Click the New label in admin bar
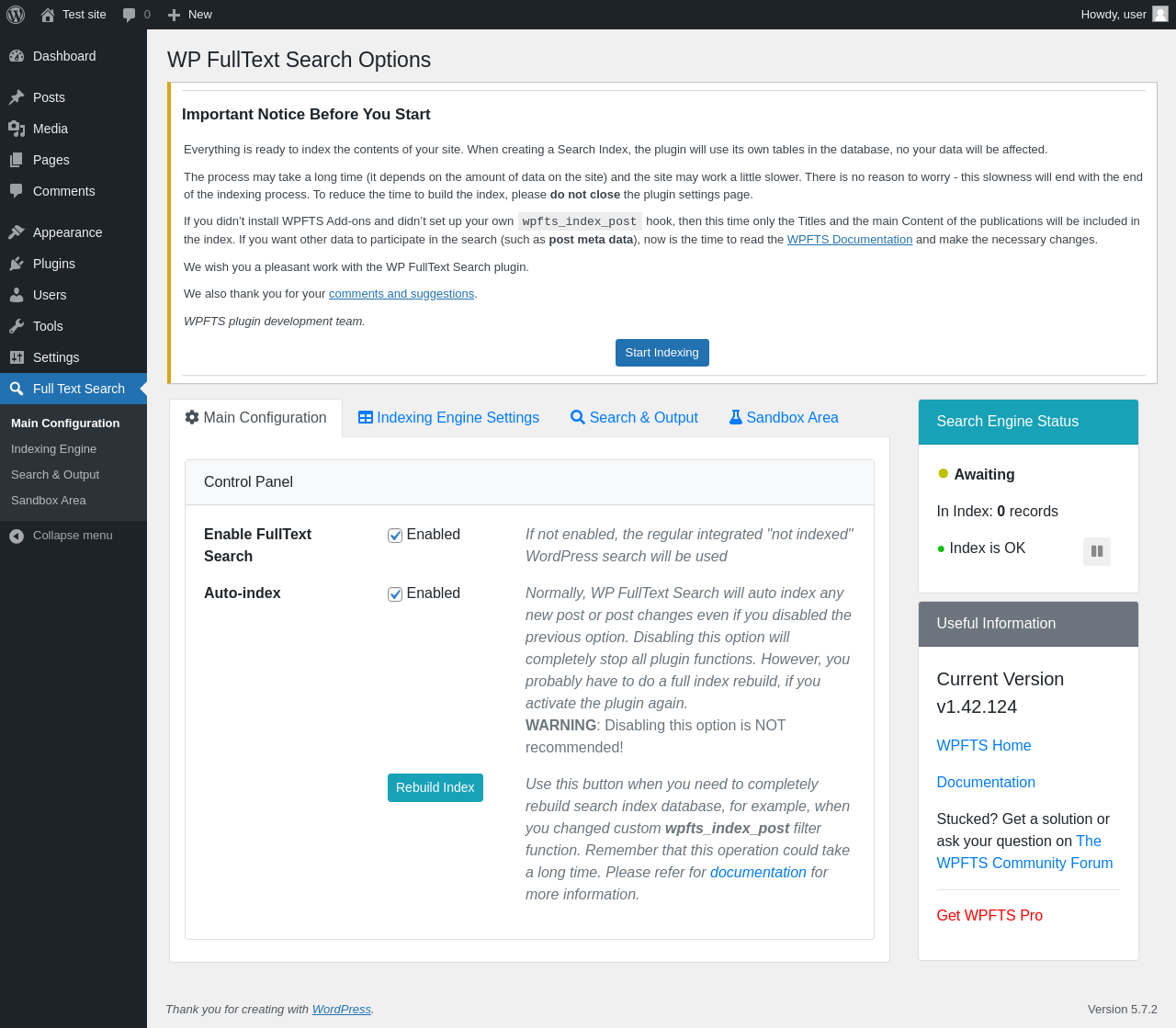 click(x=200, y=15)
